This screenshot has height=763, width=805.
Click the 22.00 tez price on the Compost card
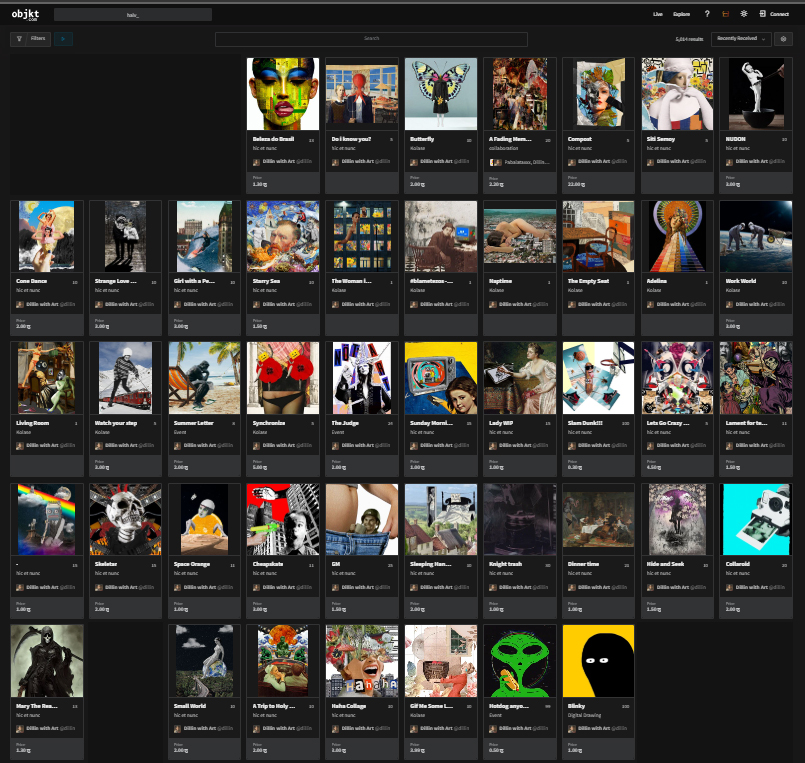576,184
